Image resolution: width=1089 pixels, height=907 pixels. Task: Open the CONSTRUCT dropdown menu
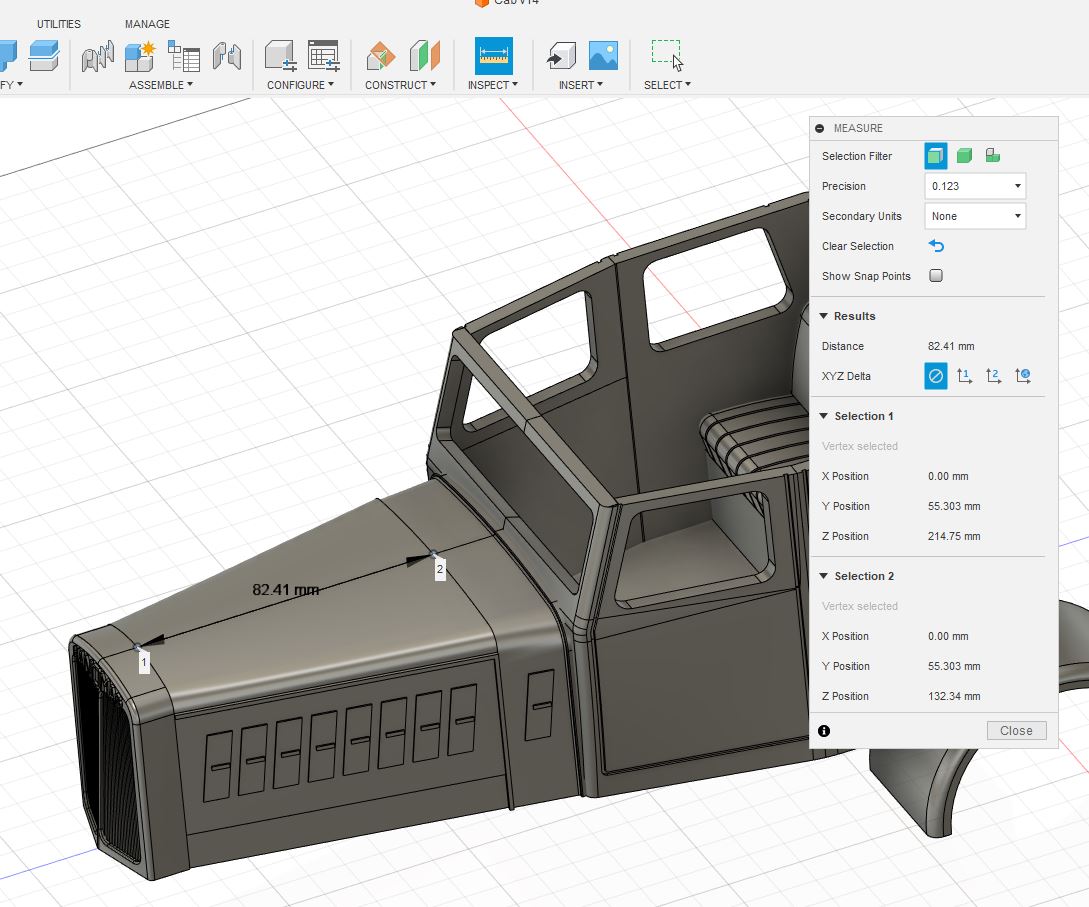(400, 85)
